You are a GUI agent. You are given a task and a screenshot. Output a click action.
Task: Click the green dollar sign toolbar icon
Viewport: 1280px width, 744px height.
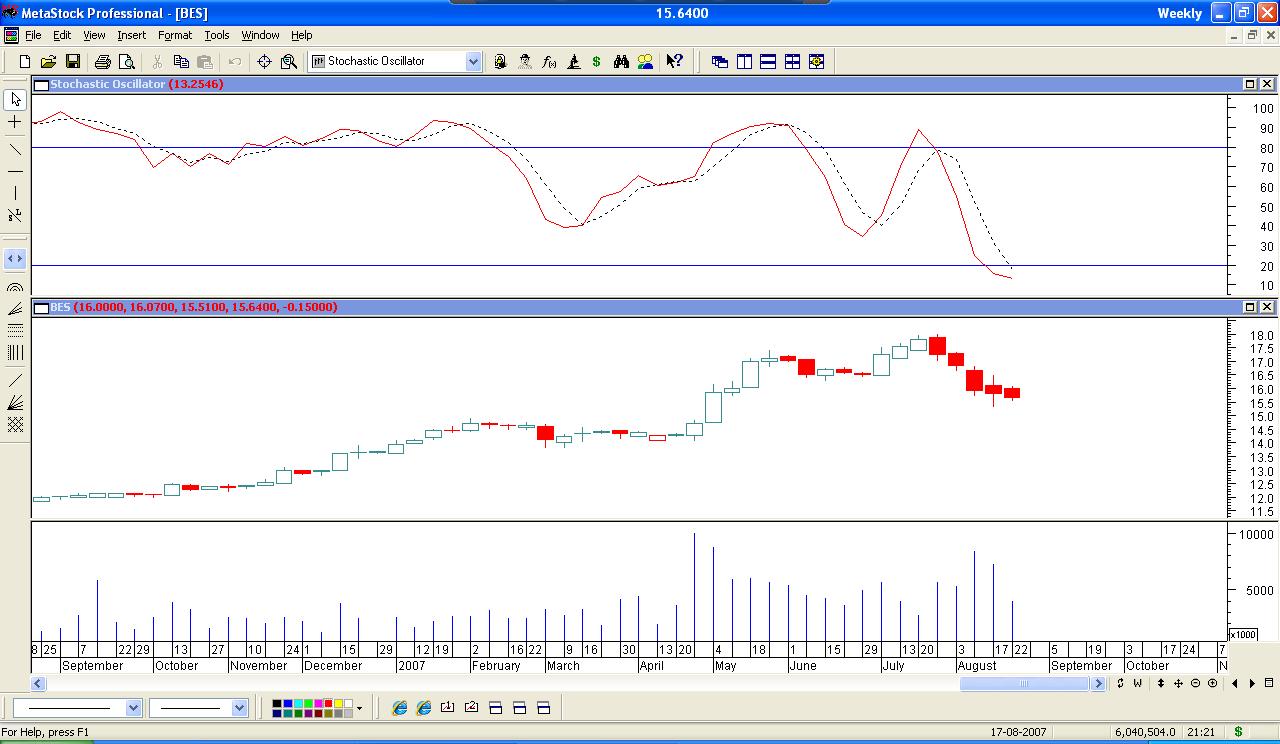(x=596, y=61)
